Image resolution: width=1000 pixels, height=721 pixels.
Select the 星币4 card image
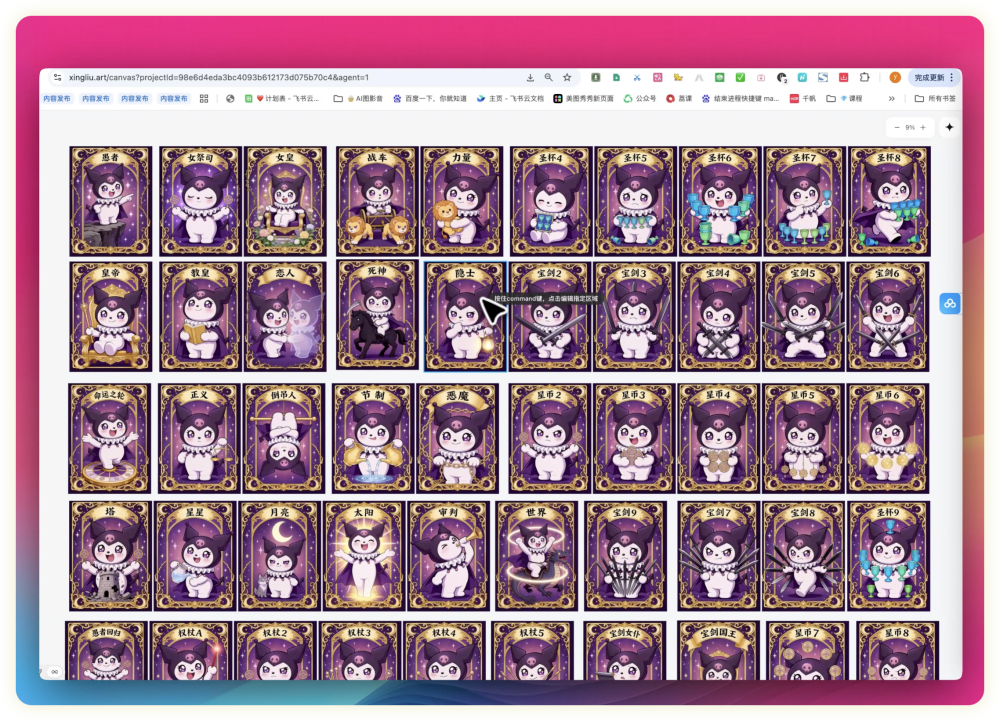[719, 439]
